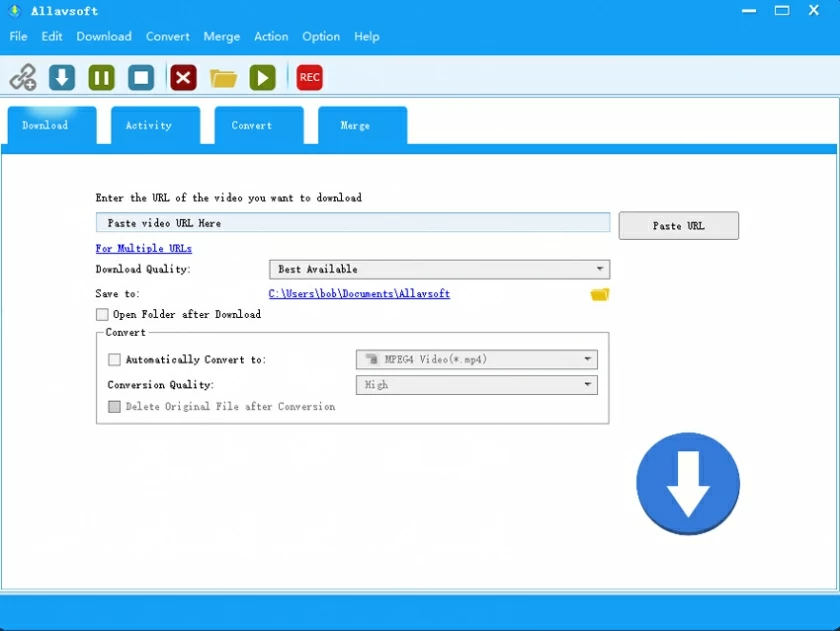Image resolution: width=840 pixels, height=631 pixels.
Task: Delete task with the red X icon
Action: click(x=183, y=77)
